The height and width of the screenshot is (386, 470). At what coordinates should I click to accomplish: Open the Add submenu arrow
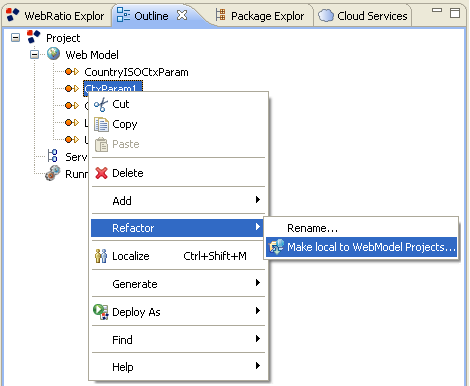(258, 200)
